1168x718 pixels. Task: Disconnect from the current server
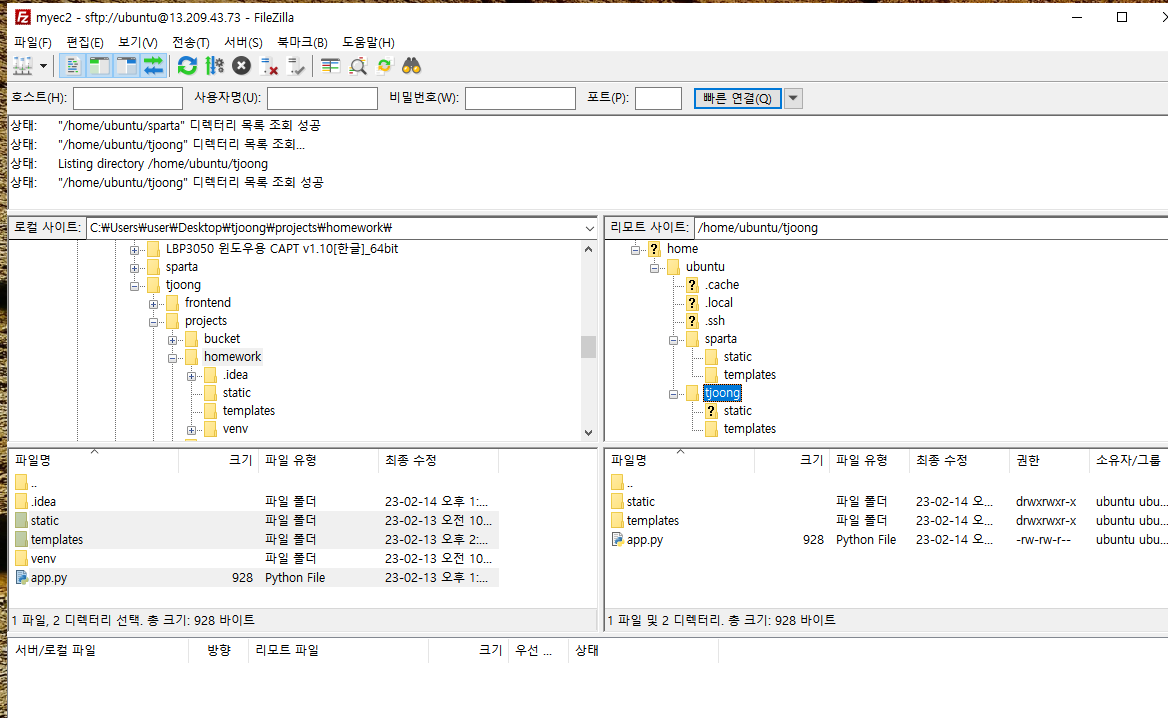(x=269, y=66)
